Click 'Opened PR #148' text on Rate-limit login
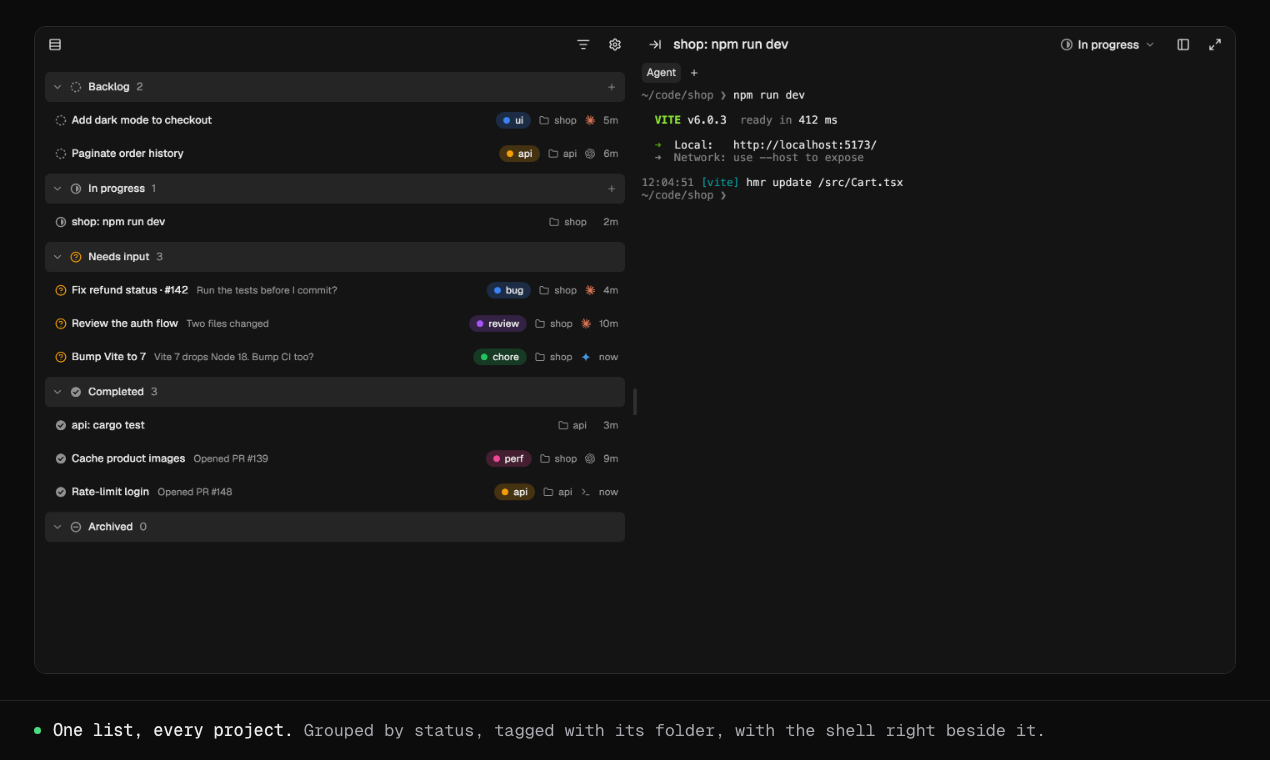The image size is (1270, 760). tap(195, 492)
